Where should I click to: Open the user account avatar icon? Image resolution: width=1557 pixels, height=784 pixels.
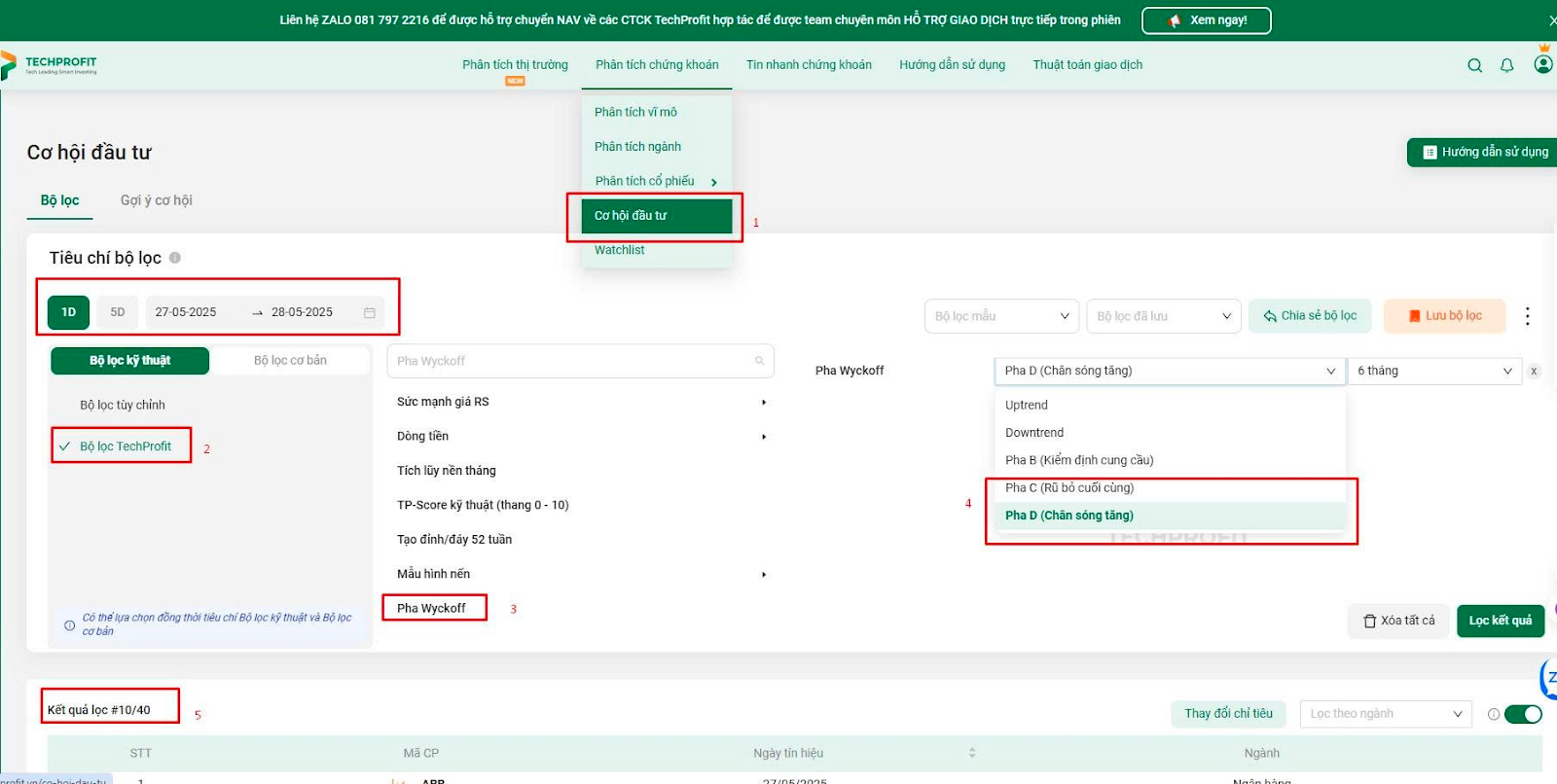tap(1542, 64)
